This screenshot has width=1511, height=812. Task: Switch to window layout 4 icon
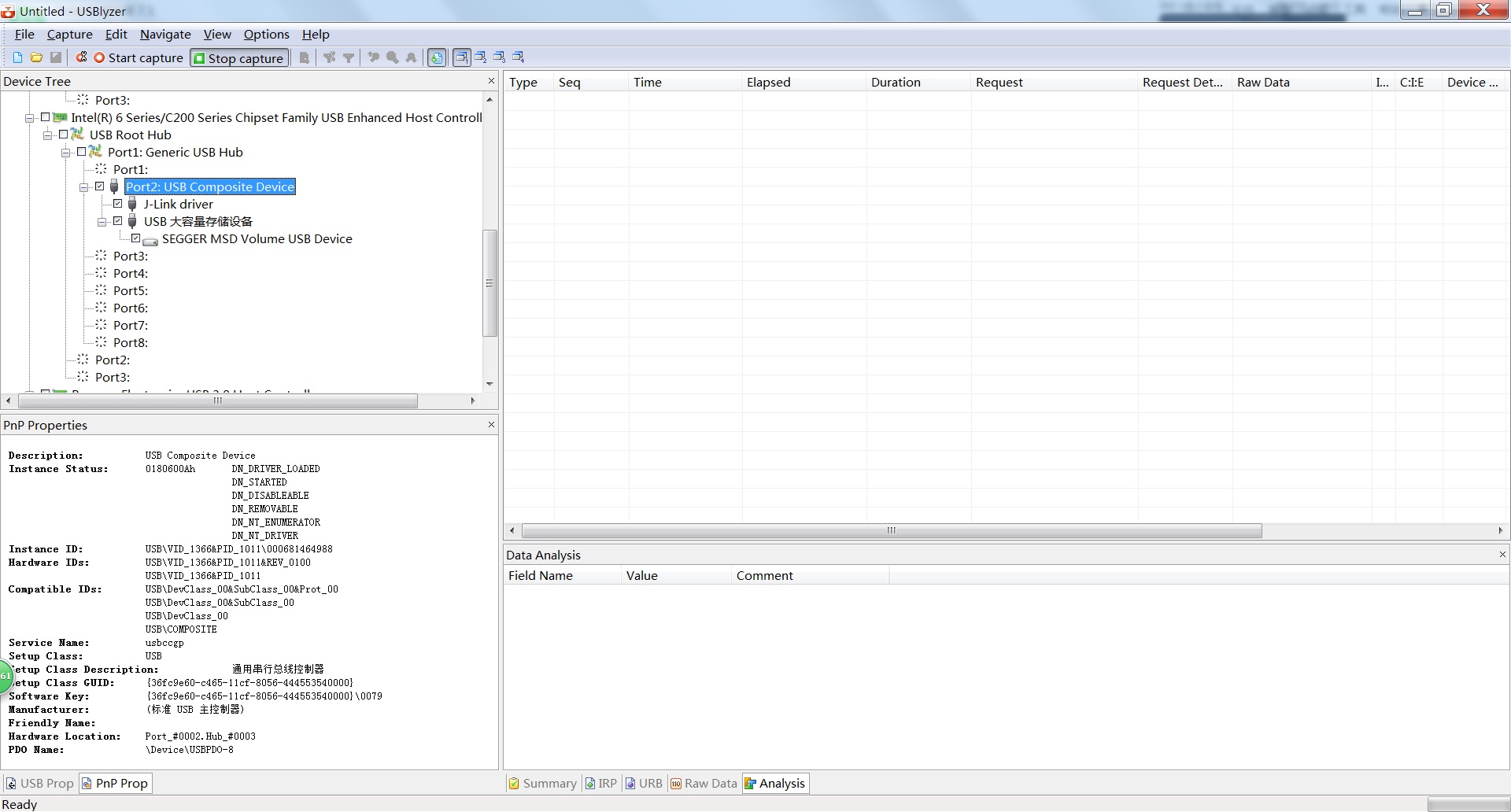click(x=518, y=57)
